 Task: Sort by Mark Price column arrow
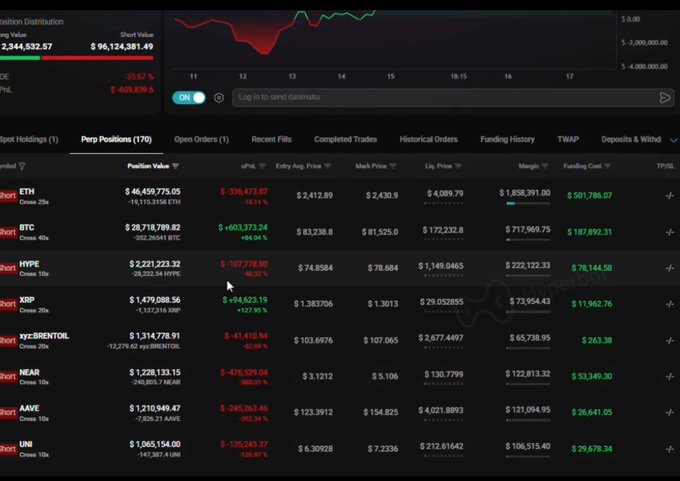[392, 166]
